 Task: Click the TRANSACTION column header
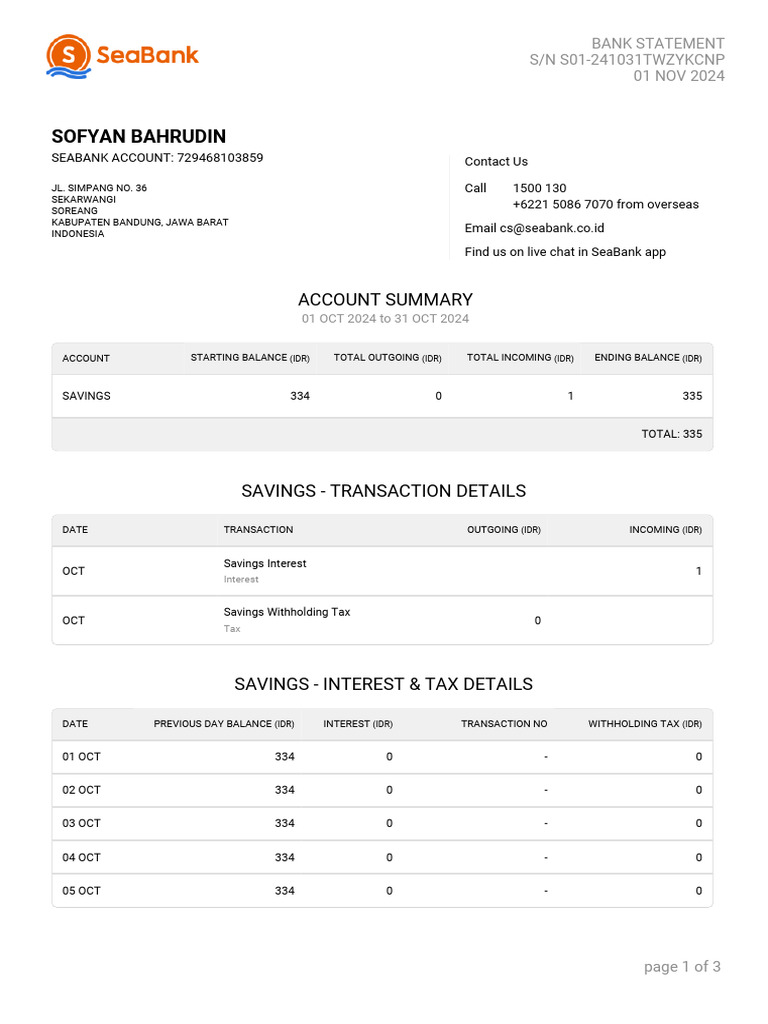(258, 530)
